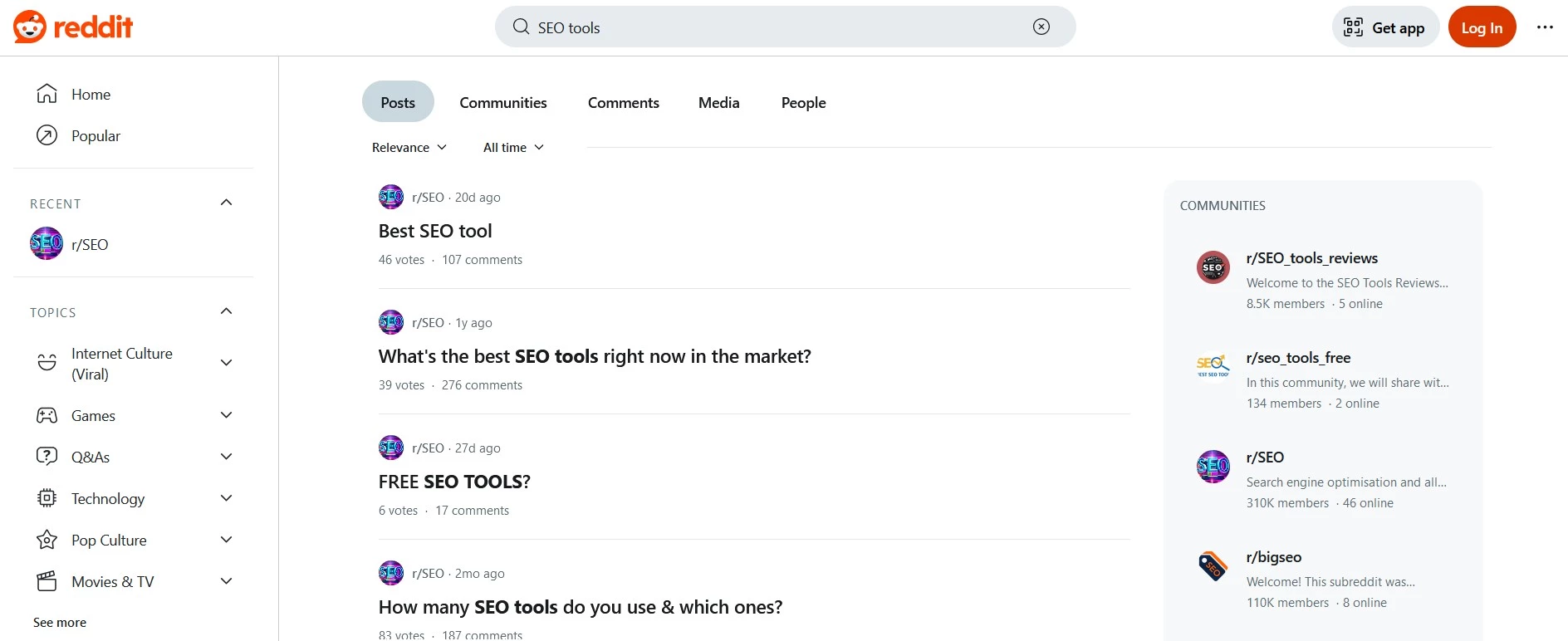Collapse the Topics section chevron
The height and width of the screenshot is (641, 1568).
pyautogui.click(x=226, y=311)
